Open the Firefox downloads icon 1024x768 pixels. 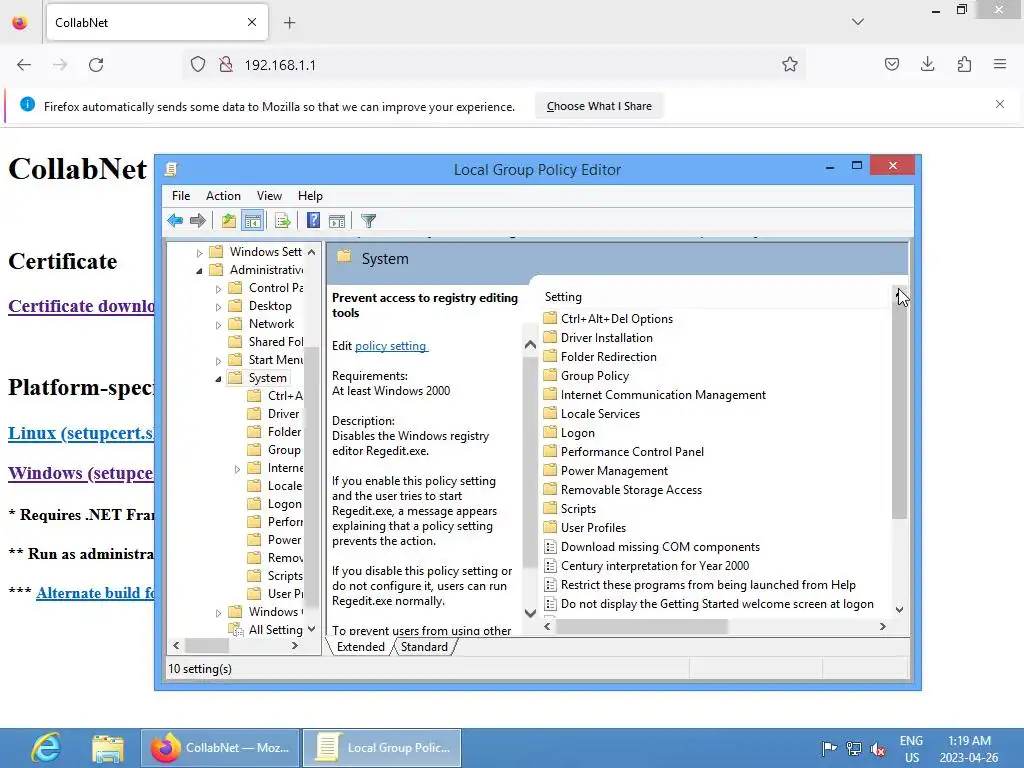(927, 64)
